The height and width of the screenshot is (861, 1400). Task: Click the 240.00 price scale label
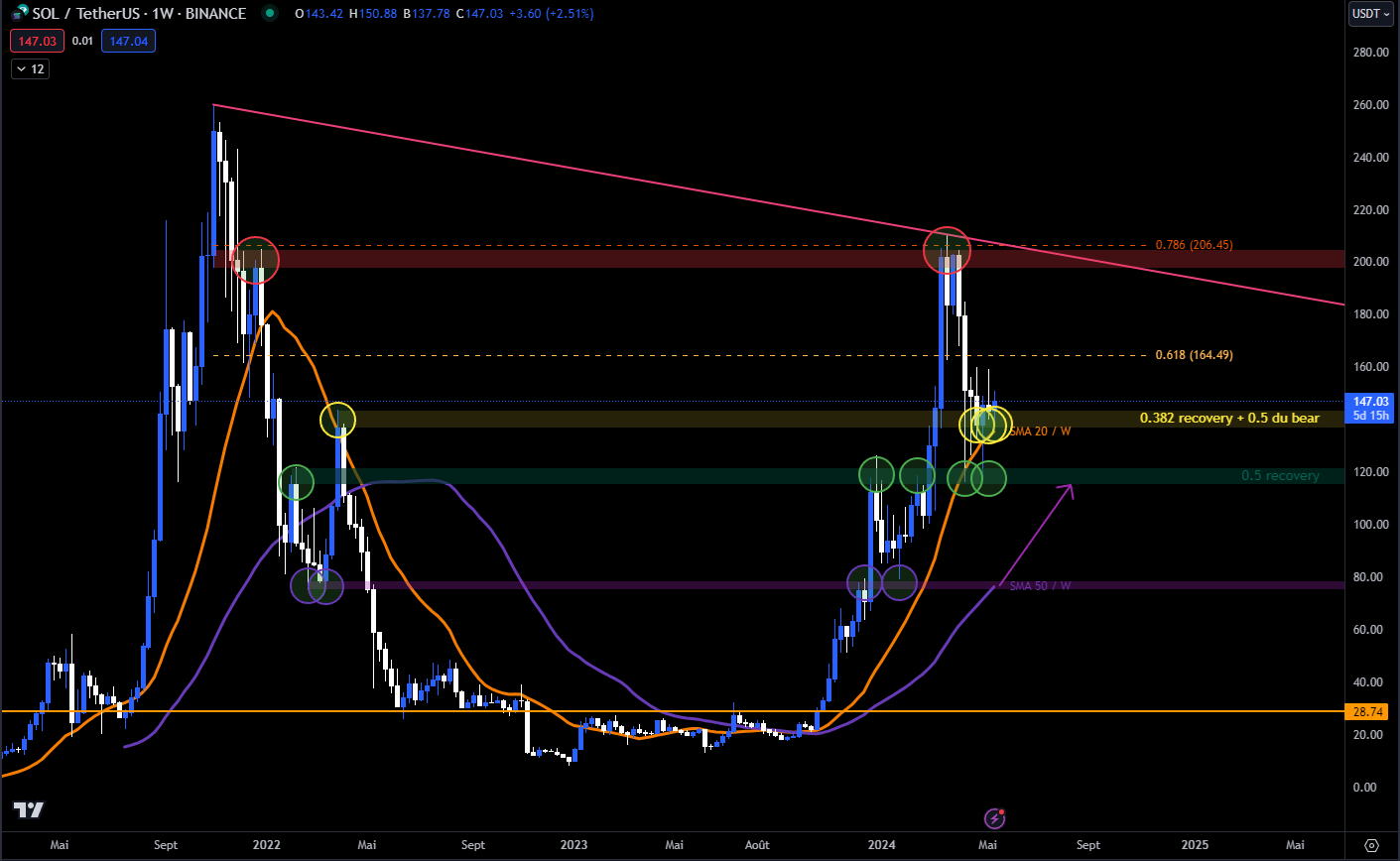pos(1370,157)
